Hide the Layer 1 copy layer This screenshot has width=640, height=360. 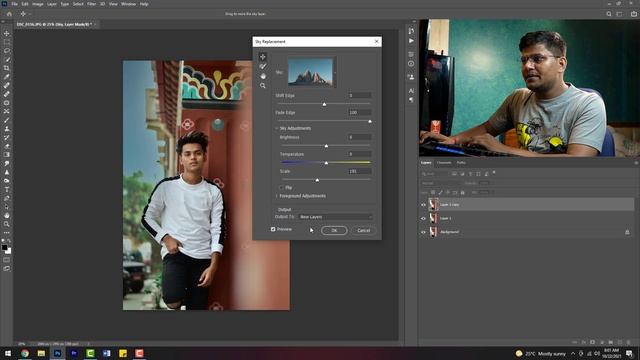(423, 204)
